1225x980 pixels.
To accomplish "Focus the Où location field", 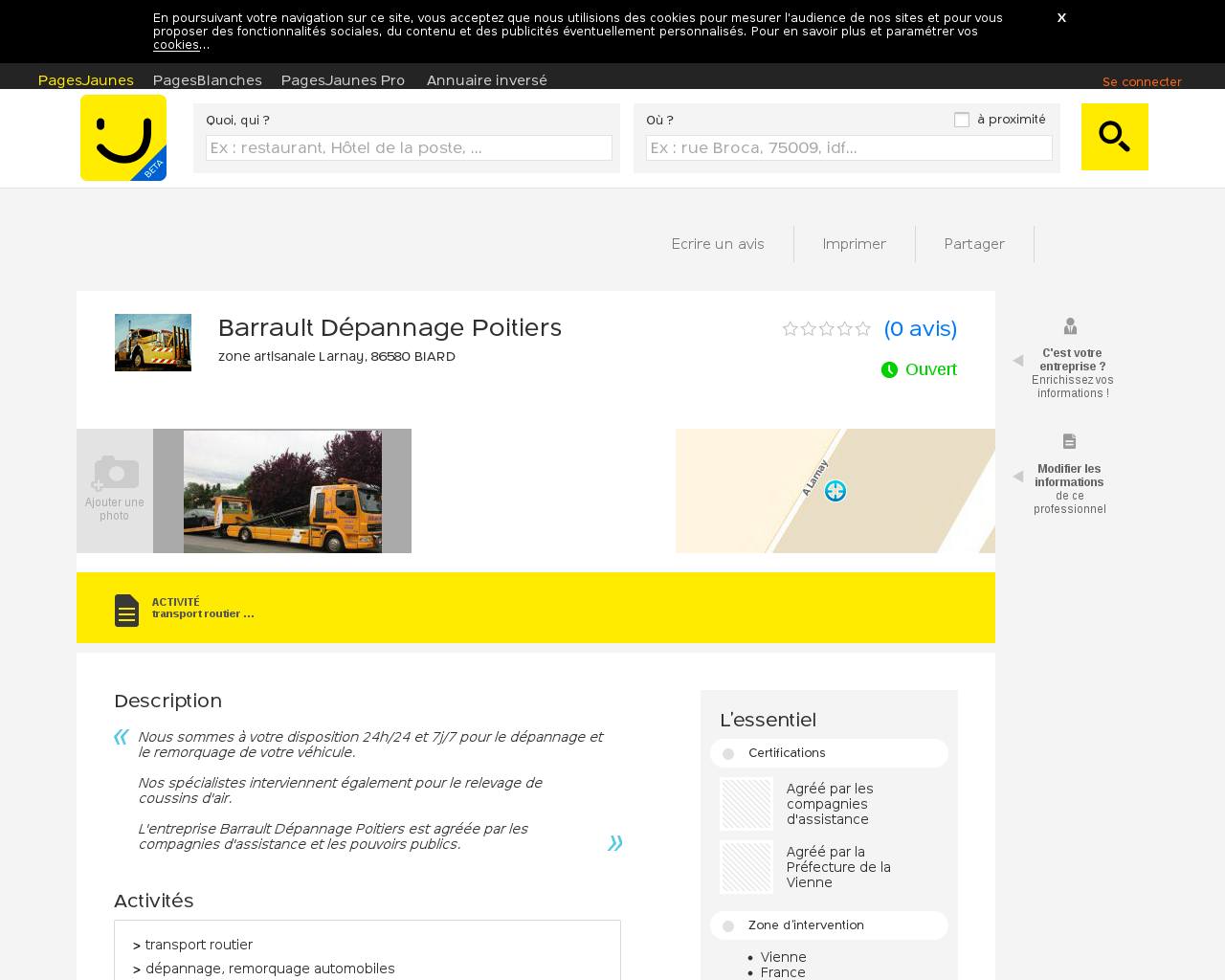I will tap(849, 147).
